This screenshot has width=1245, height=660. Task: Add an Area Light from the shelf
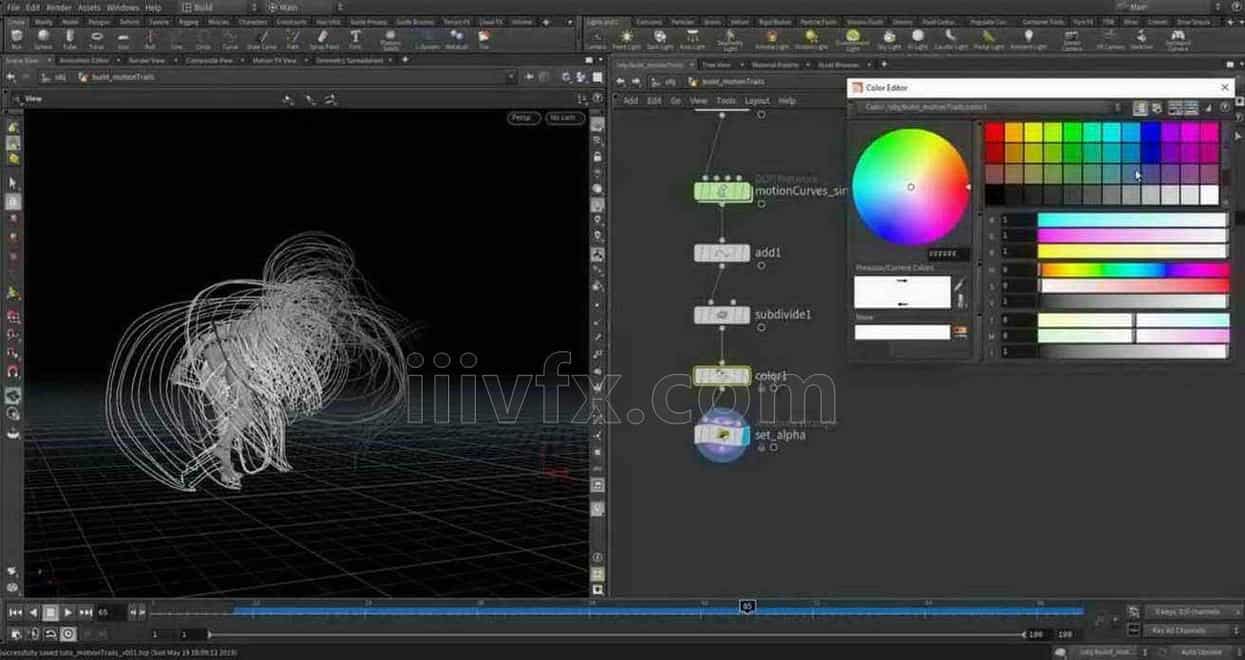tap(692, 39)
